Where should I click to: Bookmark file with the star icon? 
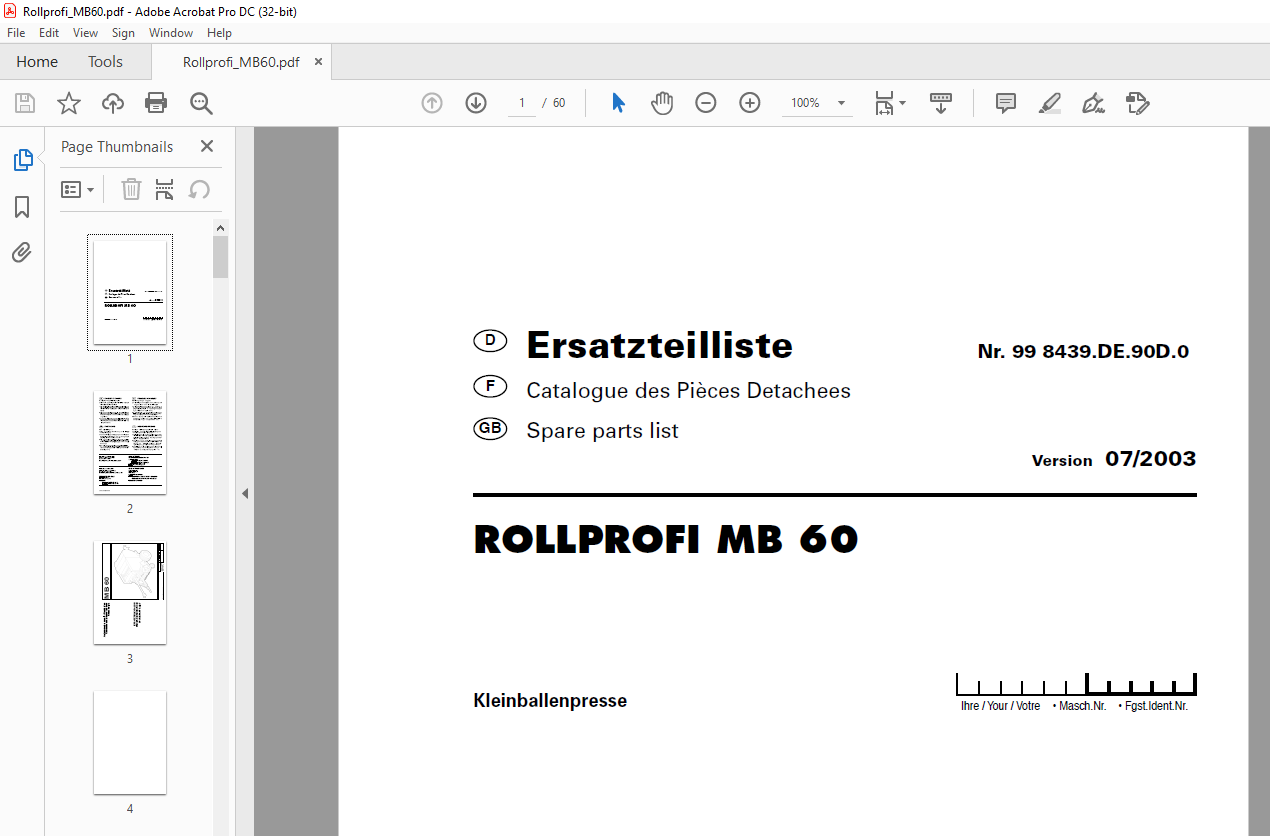pyautogui.click(x=69, y=103)
